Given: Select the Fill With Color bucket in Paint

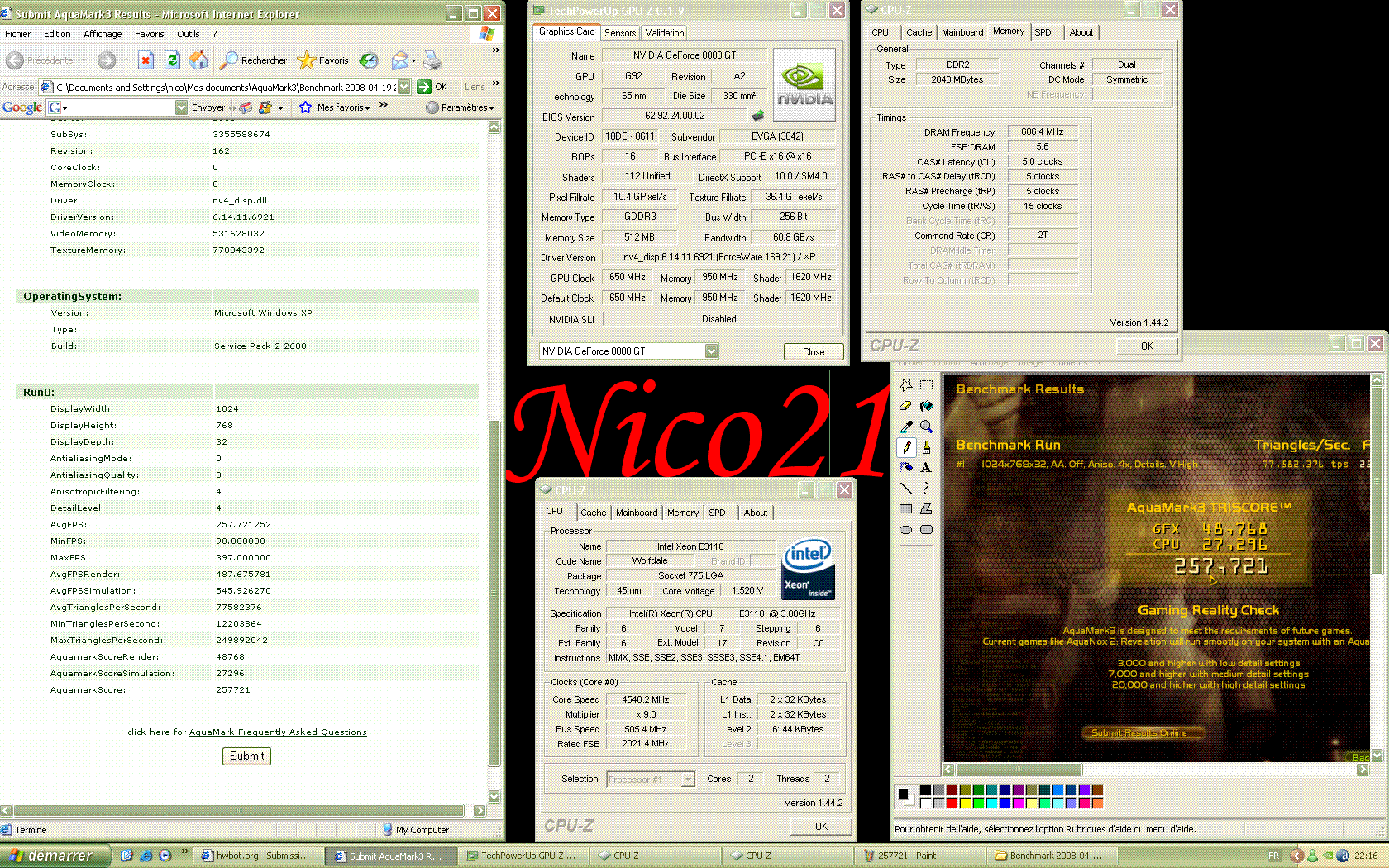Looking at the screenshot, I should [x=926, y=406].
